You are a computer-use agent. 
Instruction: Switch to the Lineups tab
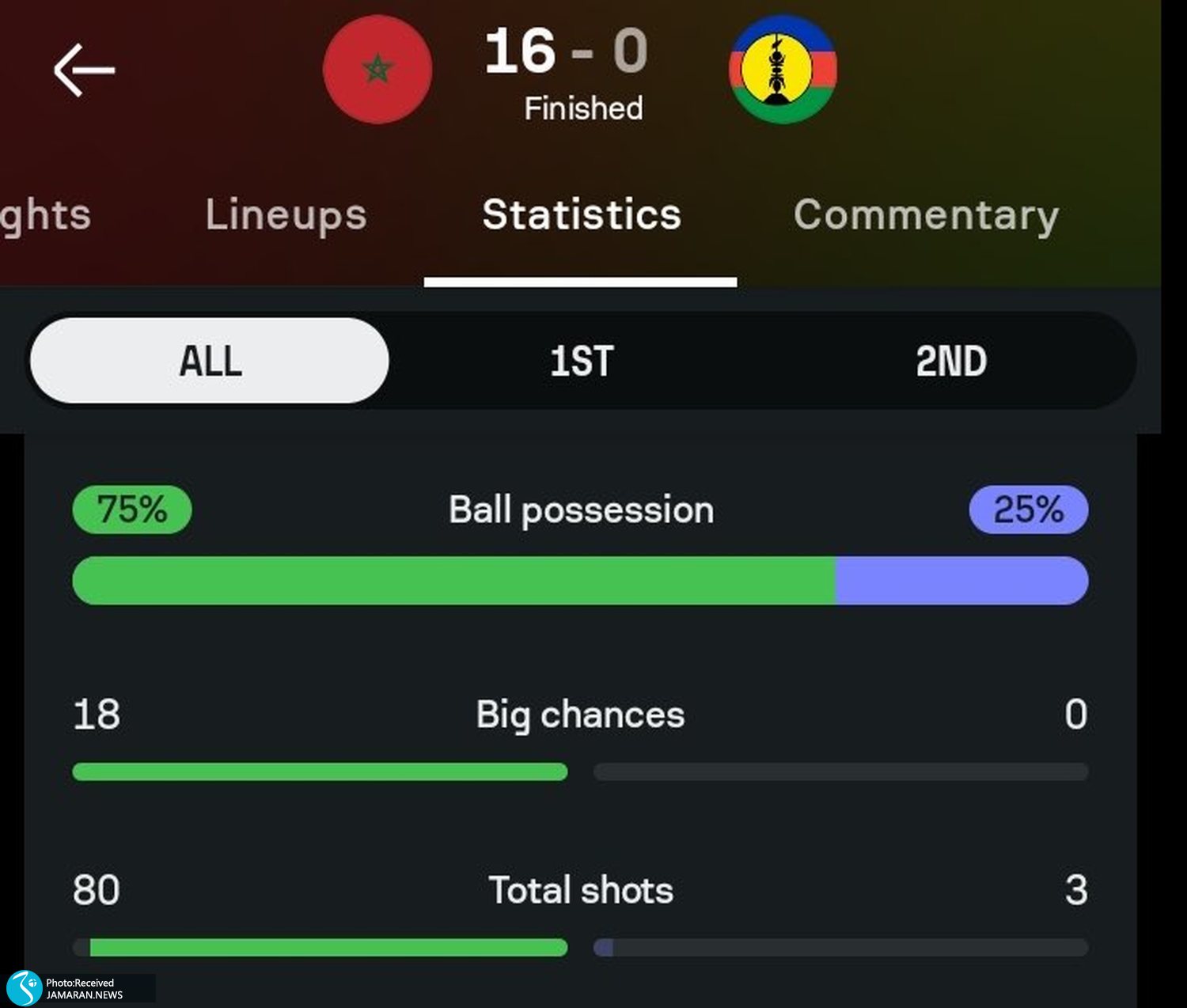click(x=286, y=215)
